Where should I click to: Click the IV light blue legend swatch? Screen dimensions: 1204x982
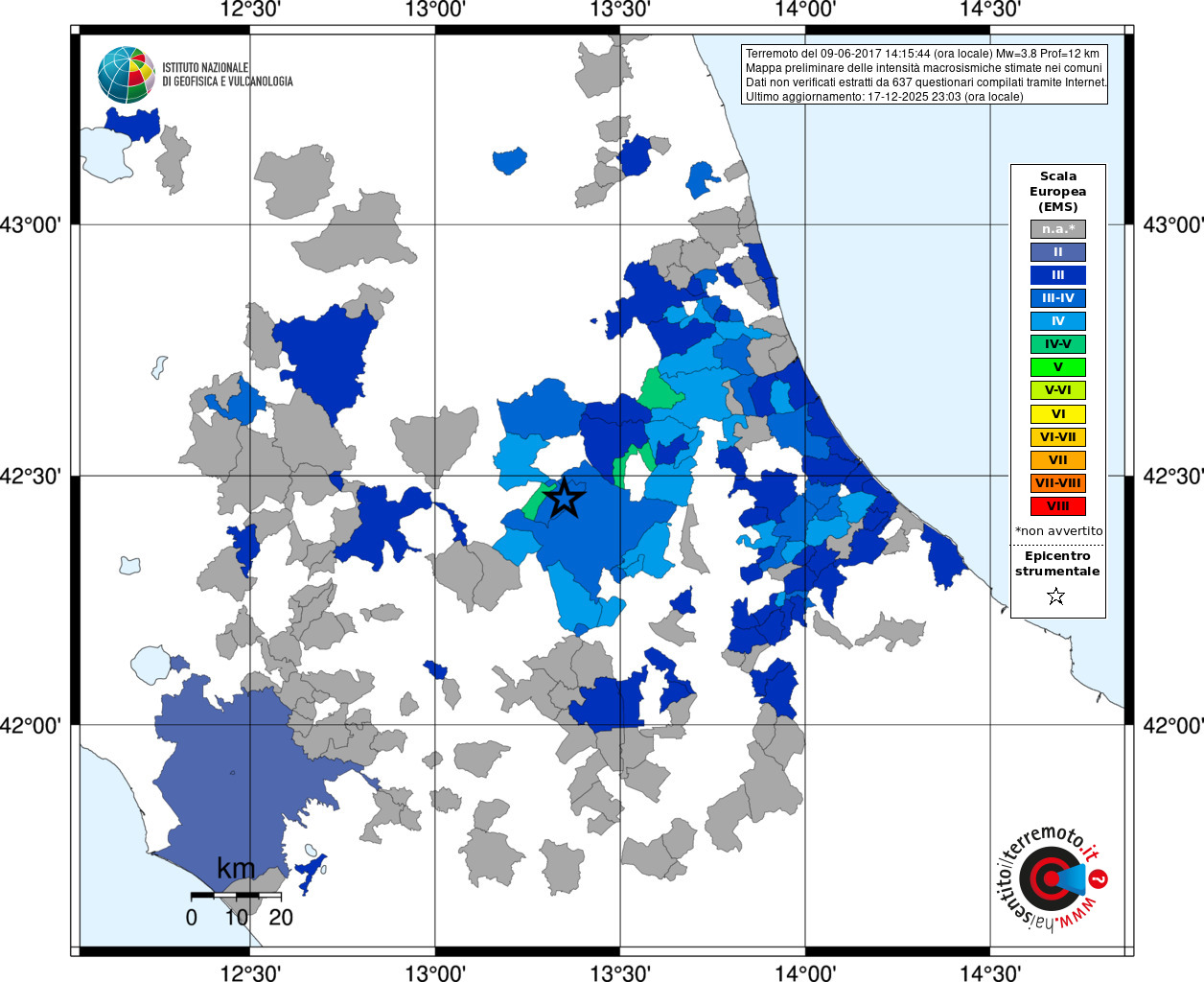coord(1058,321)
